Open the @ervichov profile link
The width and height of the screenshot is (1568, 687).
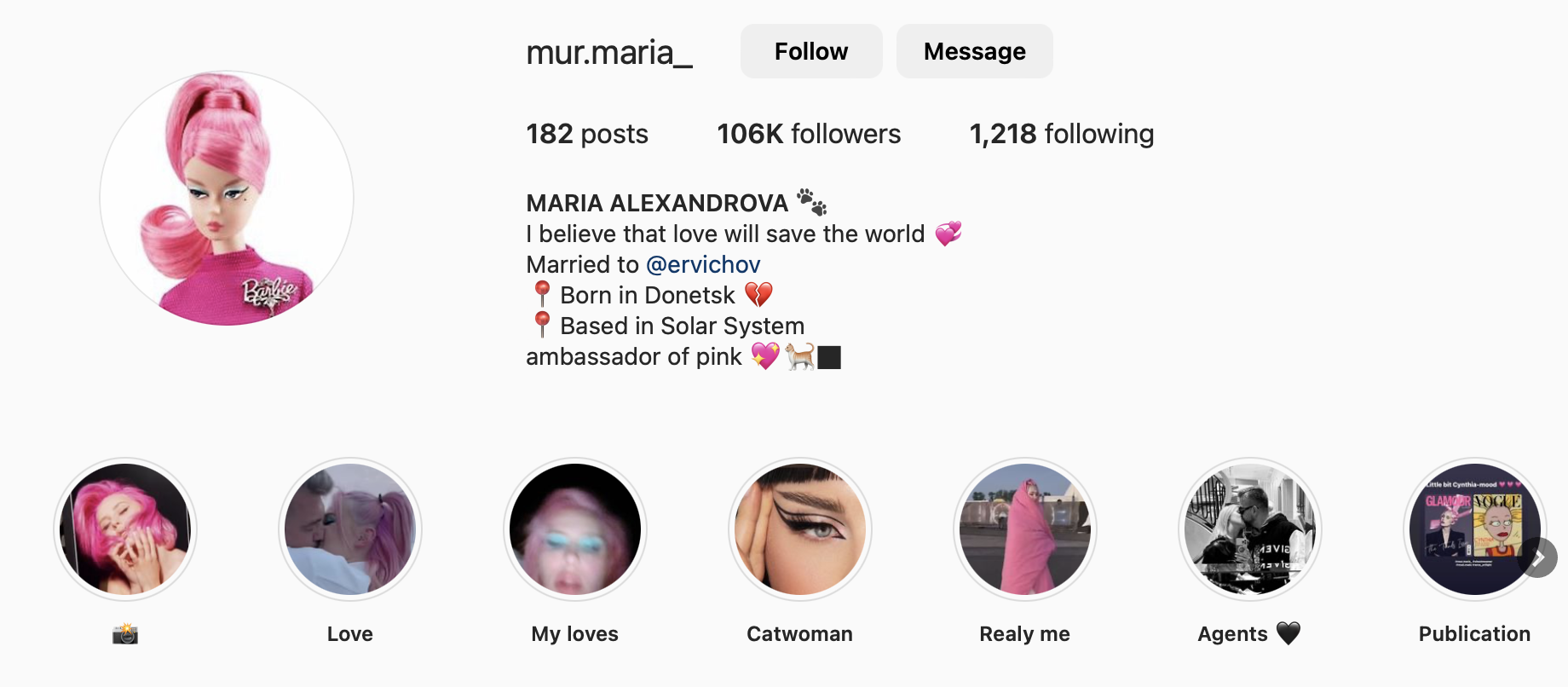pos(703,264)
